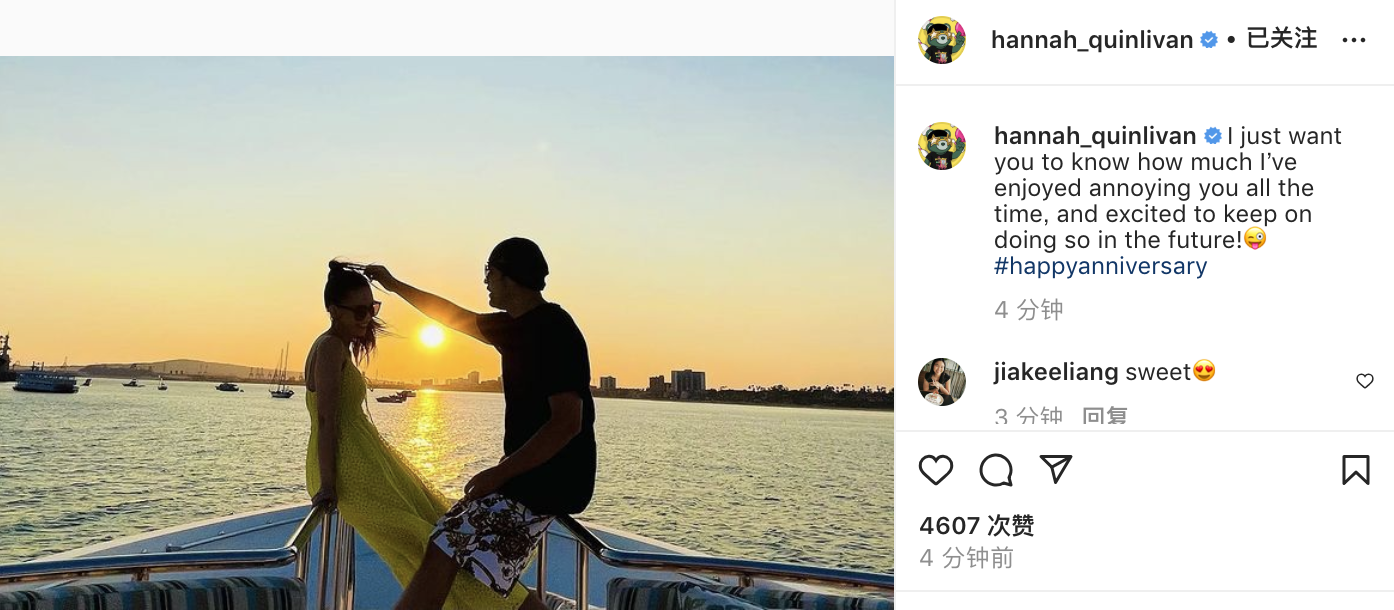Open the more options ellipsis menu
Screen dimensions: 1394x610
pyautogui.click(x=1353, y=40)
